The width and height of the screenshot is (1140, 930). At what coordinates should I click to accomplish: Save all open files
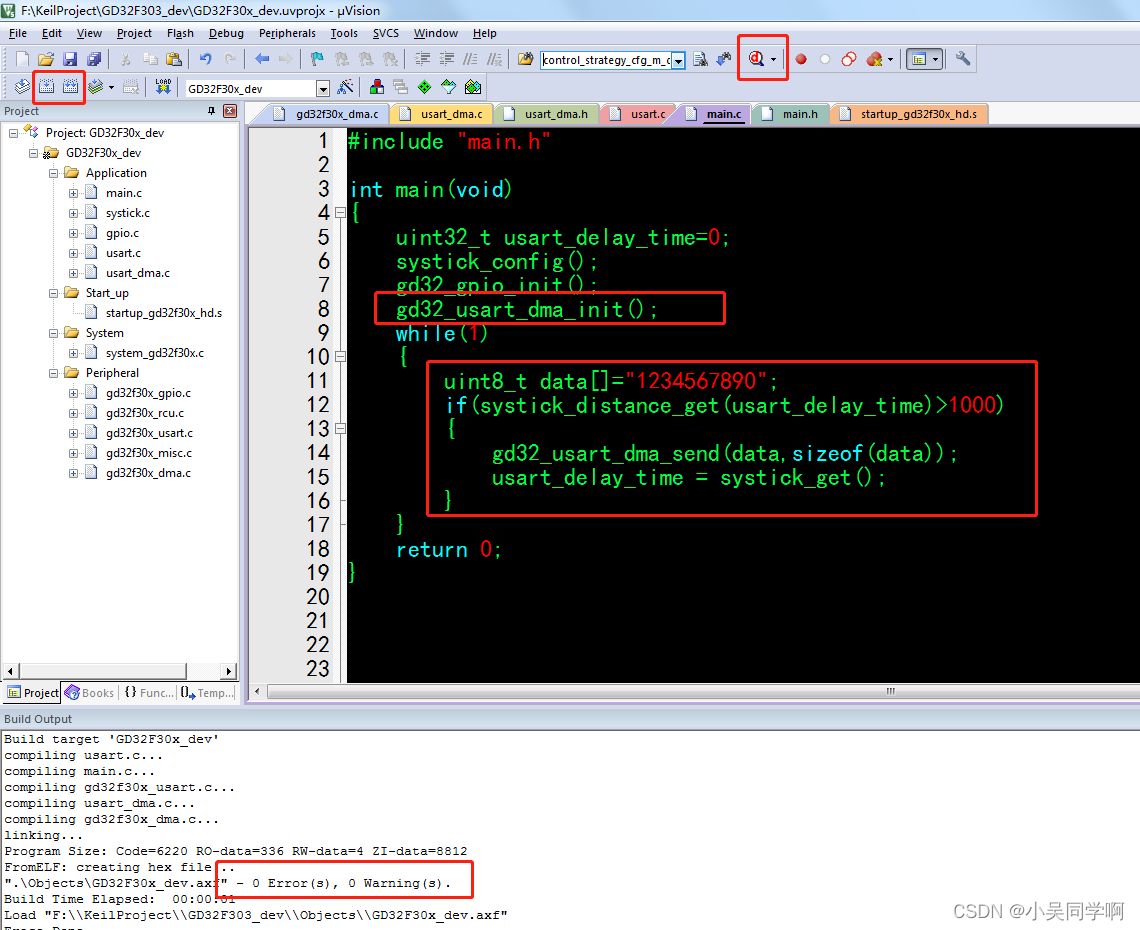[x=95, y=58]
